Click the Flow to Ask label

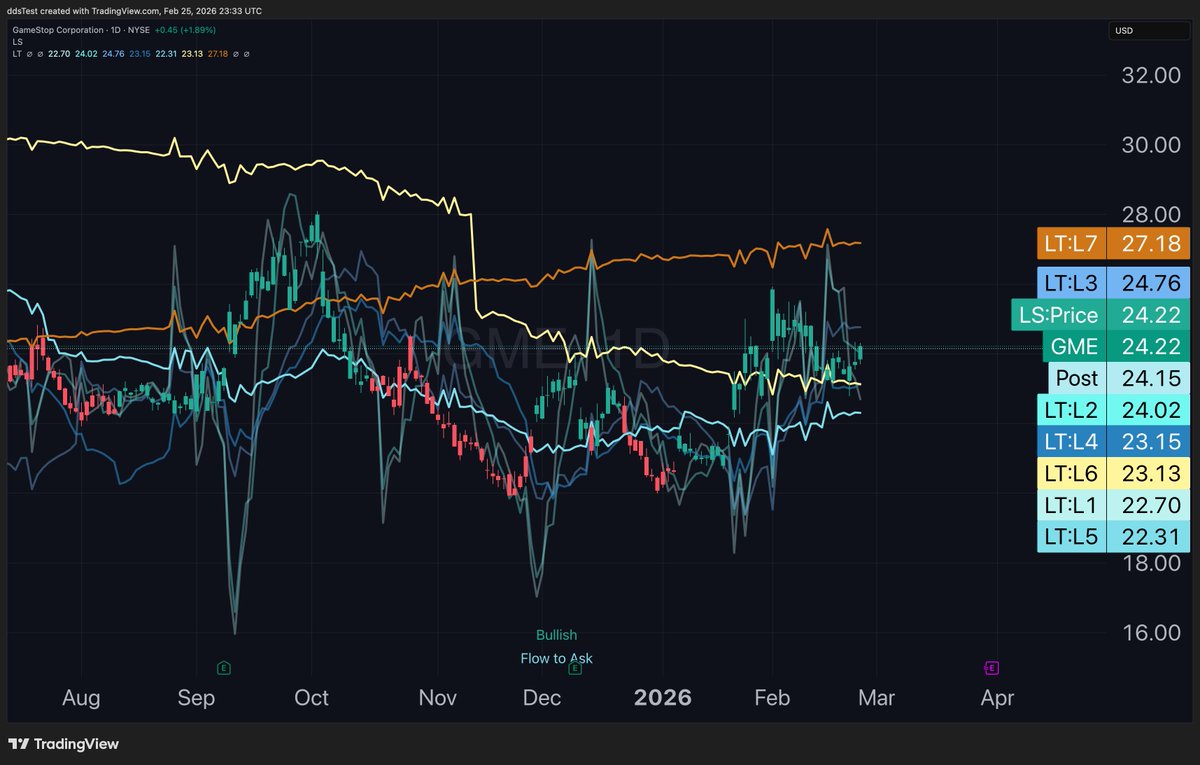[x=557, y=659]
